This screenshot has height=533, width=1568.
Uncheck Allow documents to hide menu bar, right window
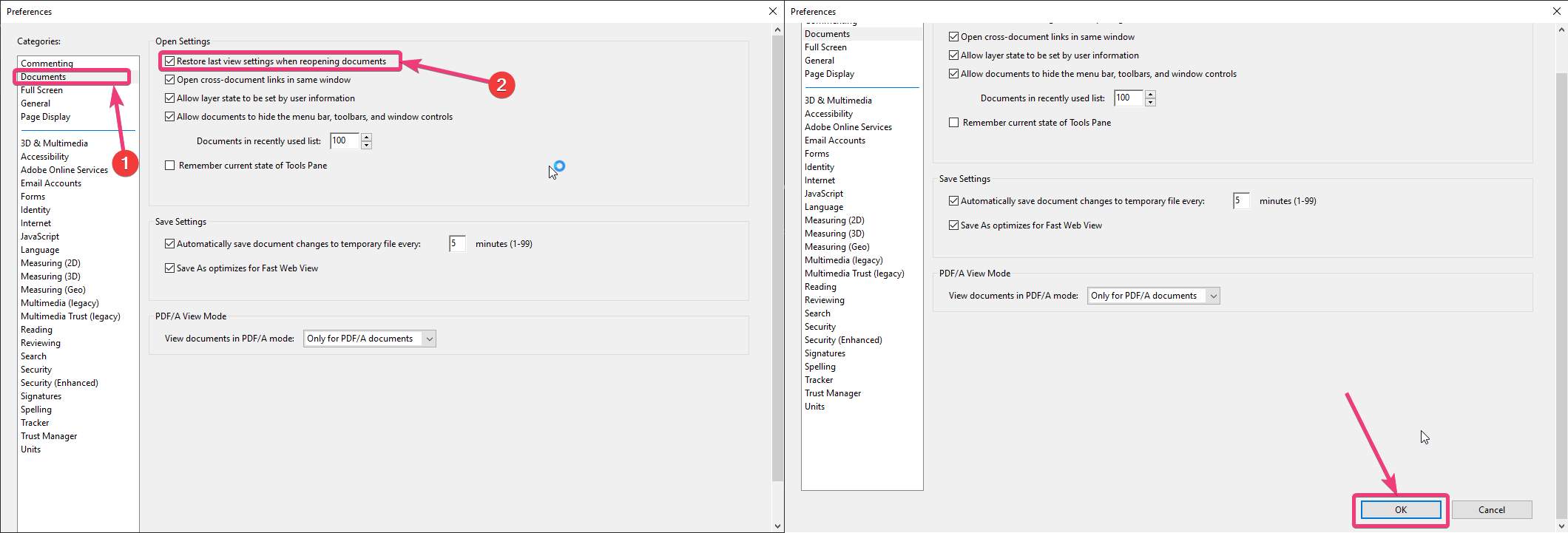tap(954, 74)
